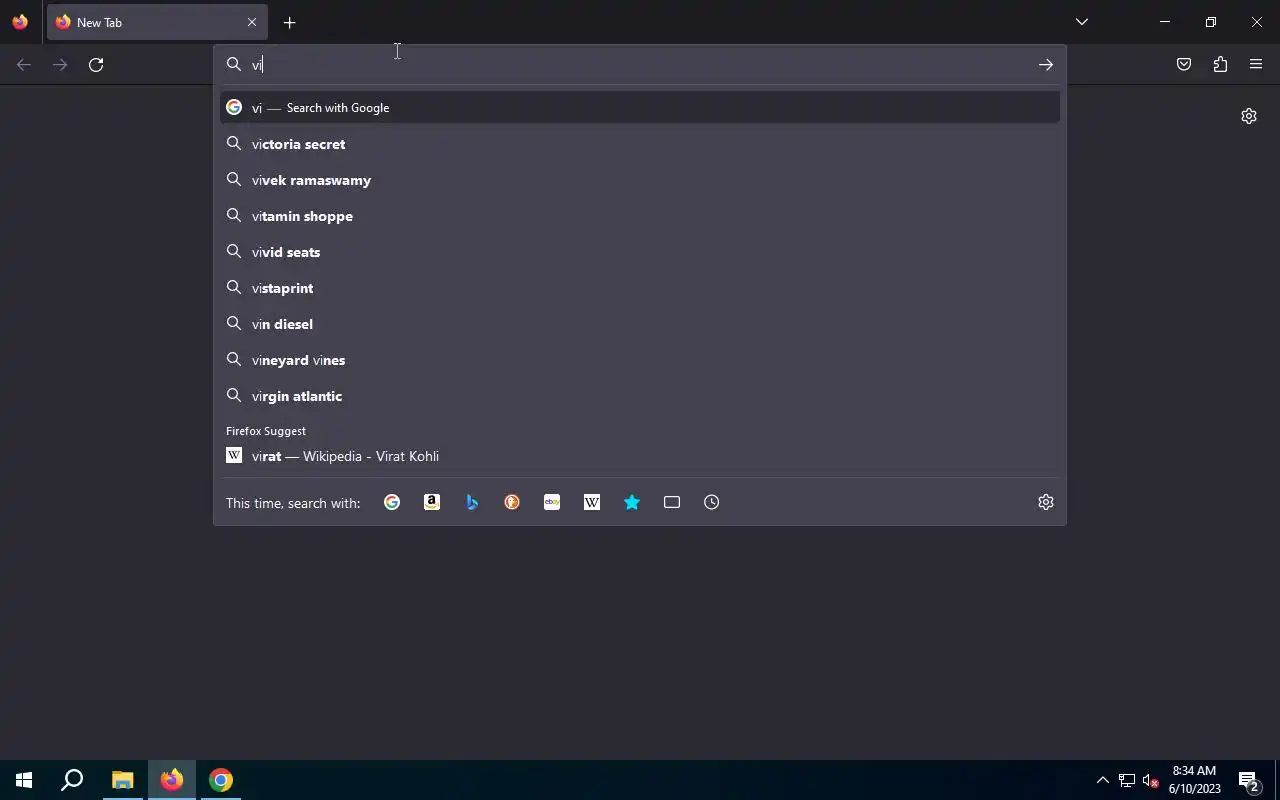Image resolution: width=1280 pixels, height=800 pixels.
Task: Reload the current page
Action: point(96,64)
